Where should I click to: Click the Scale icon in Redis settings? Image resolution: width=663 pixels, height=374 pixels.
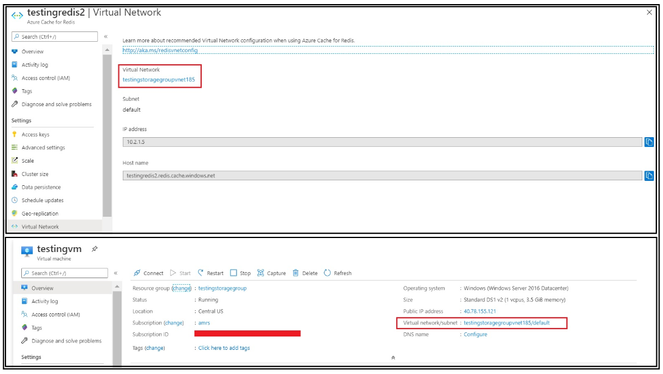click(x=15, y=161)
